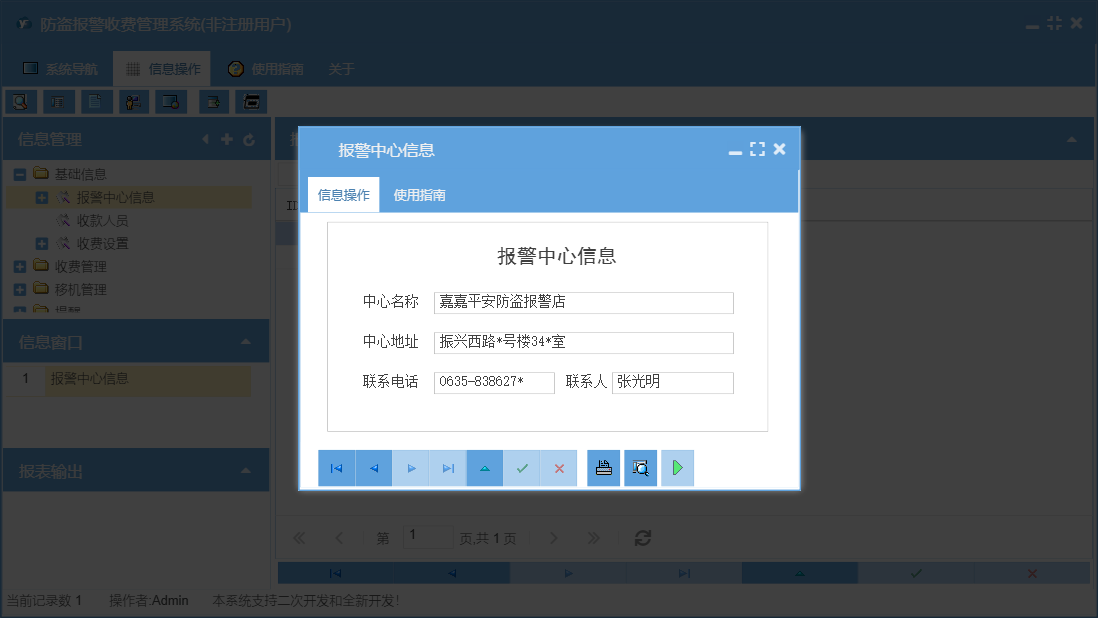
Task: Click the document icon on the main toolbar
Action: 95,101
